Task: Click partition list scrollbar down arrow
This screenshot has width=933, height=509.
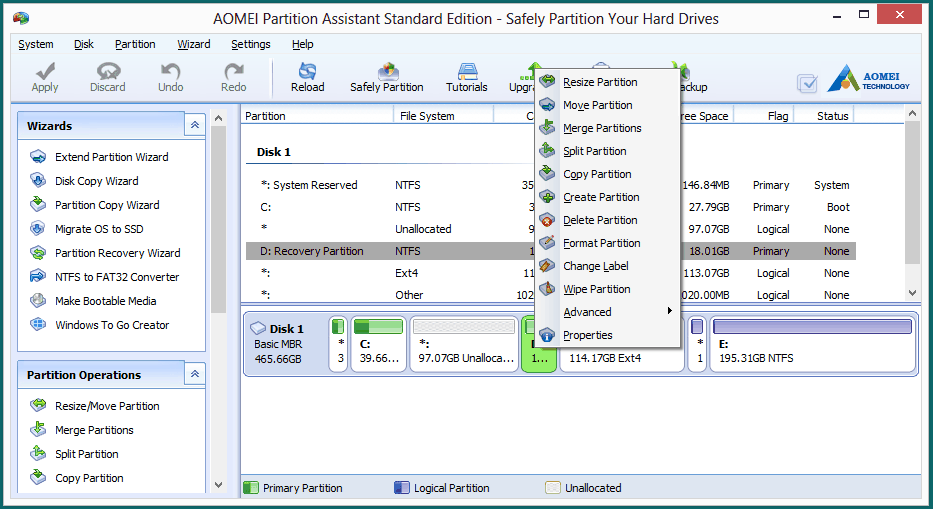Action: click(912, 293)
